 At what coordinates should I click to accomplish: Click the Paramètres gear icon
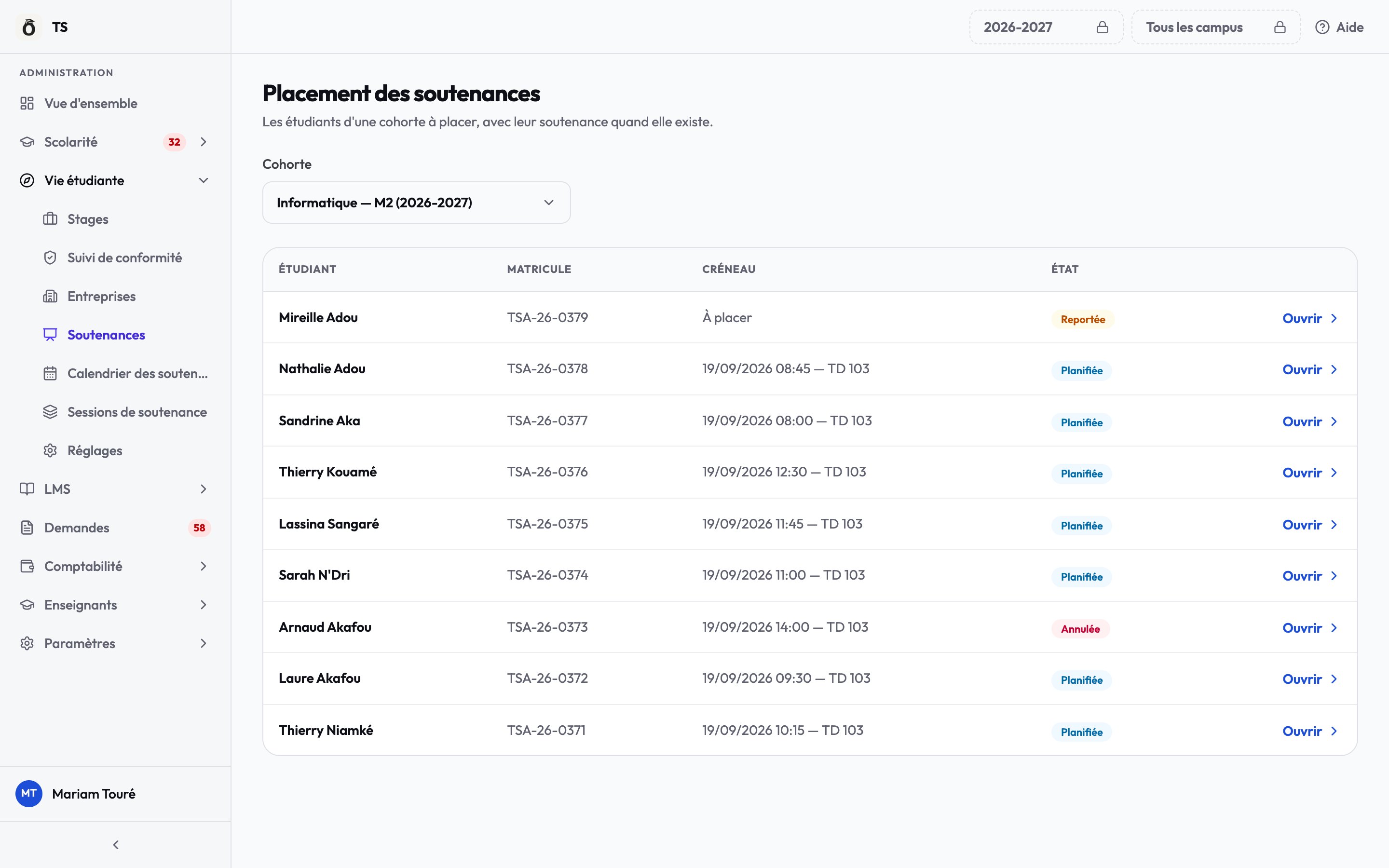click(x=27, y=644)
